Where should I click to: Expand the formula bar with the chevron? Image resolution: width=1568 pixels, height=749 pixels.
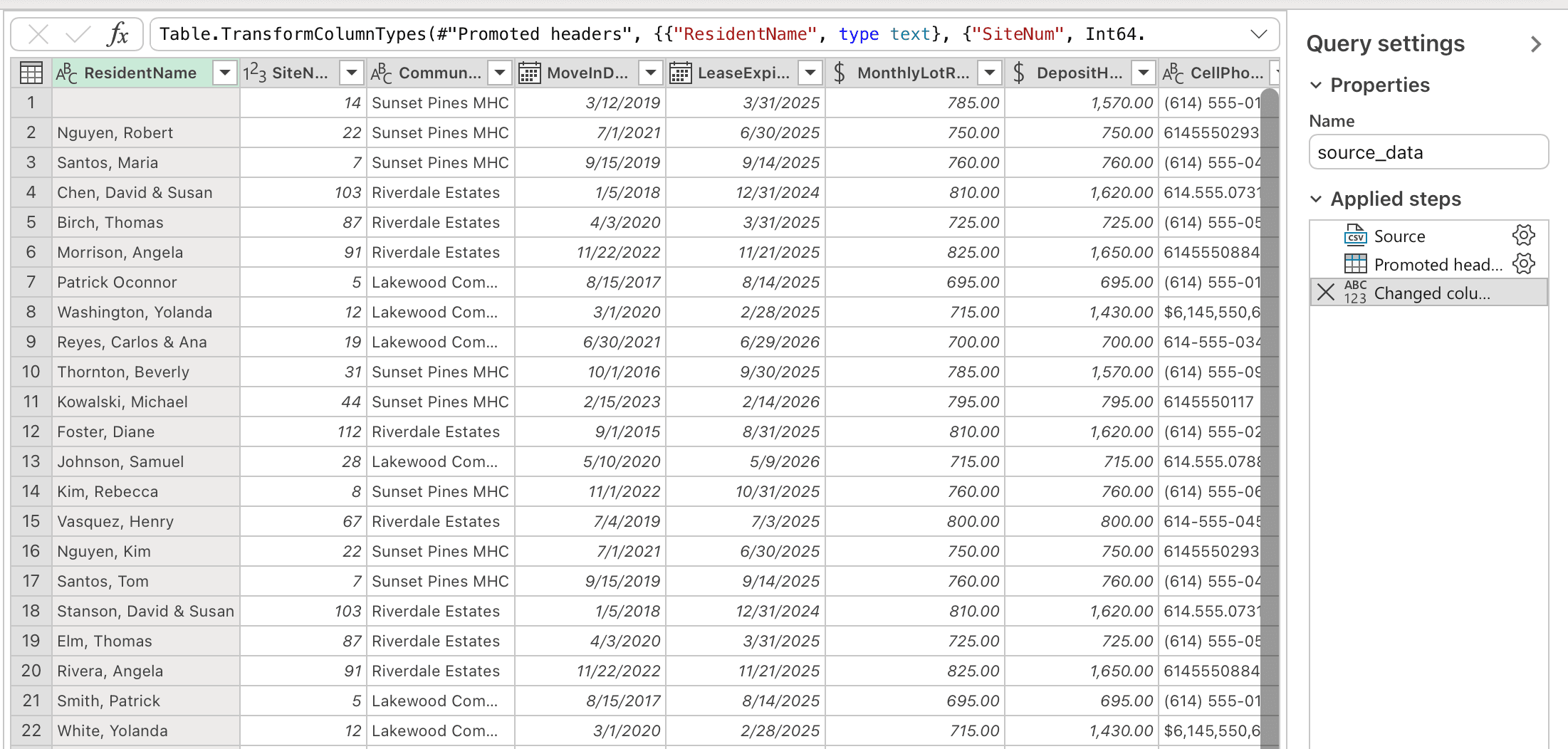pos(1258,34)
